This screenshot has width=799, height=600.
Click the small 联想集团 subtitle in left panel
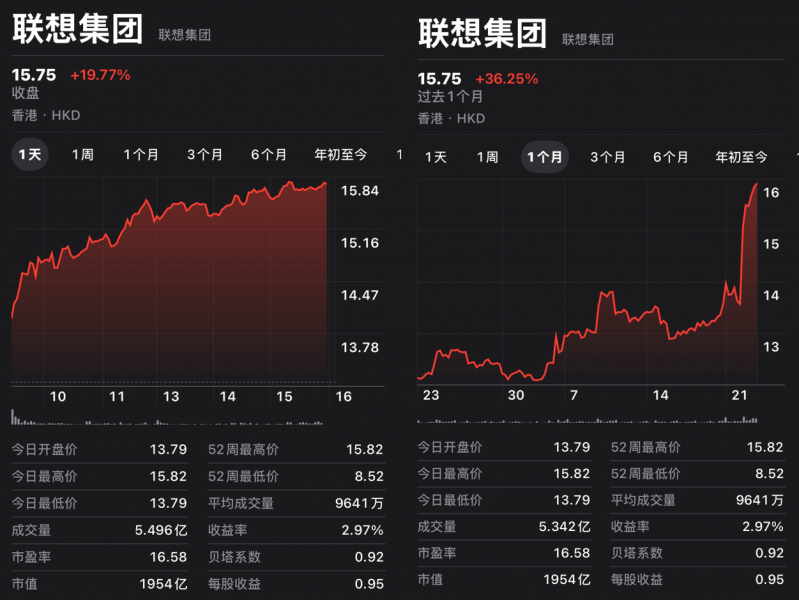(184, 35)
